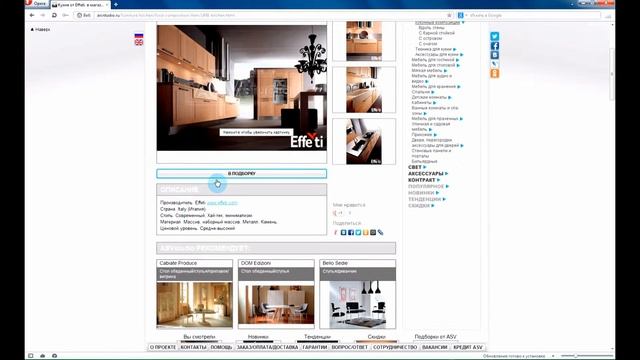Screen dimensions: 640x360
Task: Select the open Effeti kitchen page tab
Action: tap(80, 4)
